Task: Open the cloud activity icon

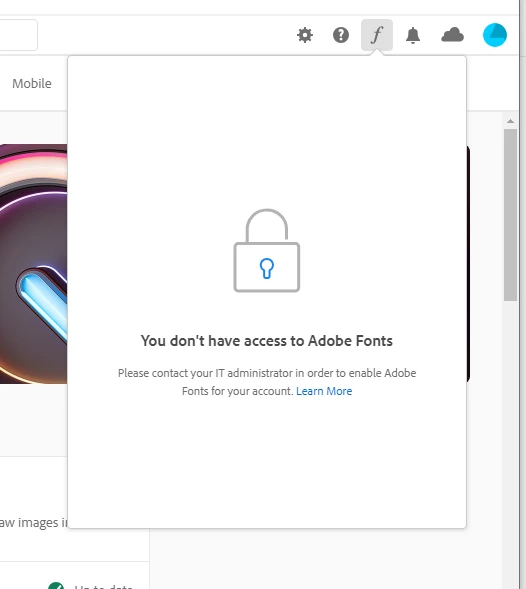Action: pos(452,35)
